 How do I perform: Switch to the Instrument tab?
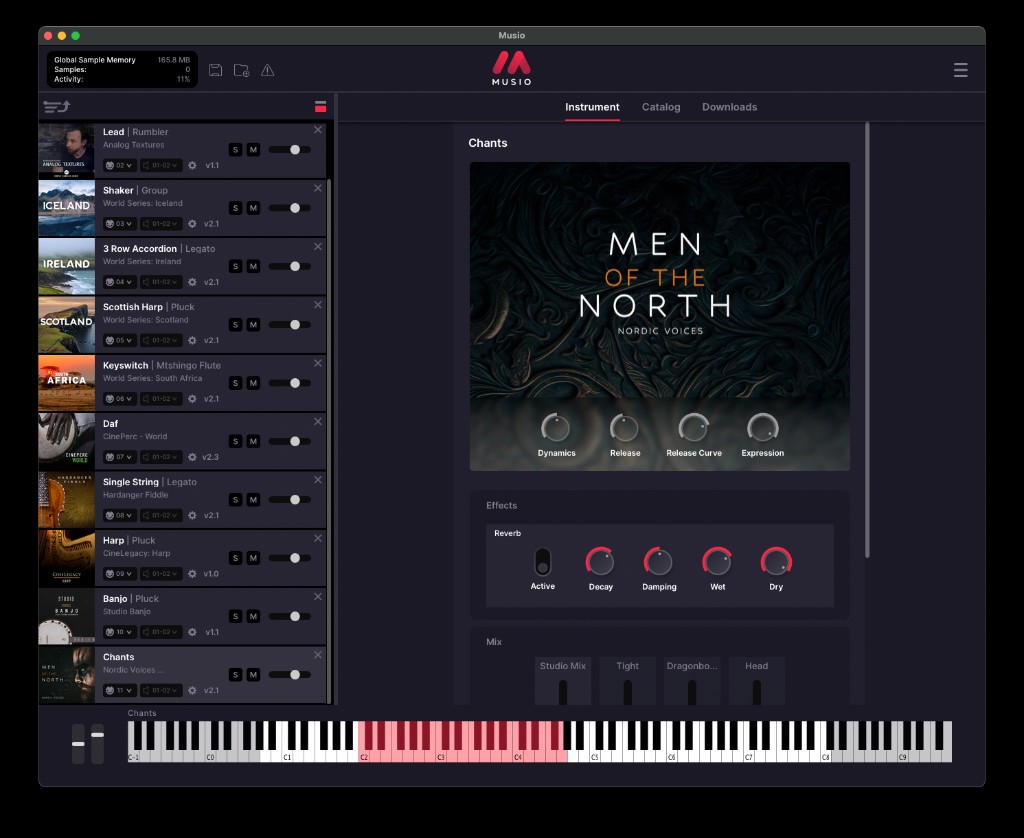click(592, 107)
